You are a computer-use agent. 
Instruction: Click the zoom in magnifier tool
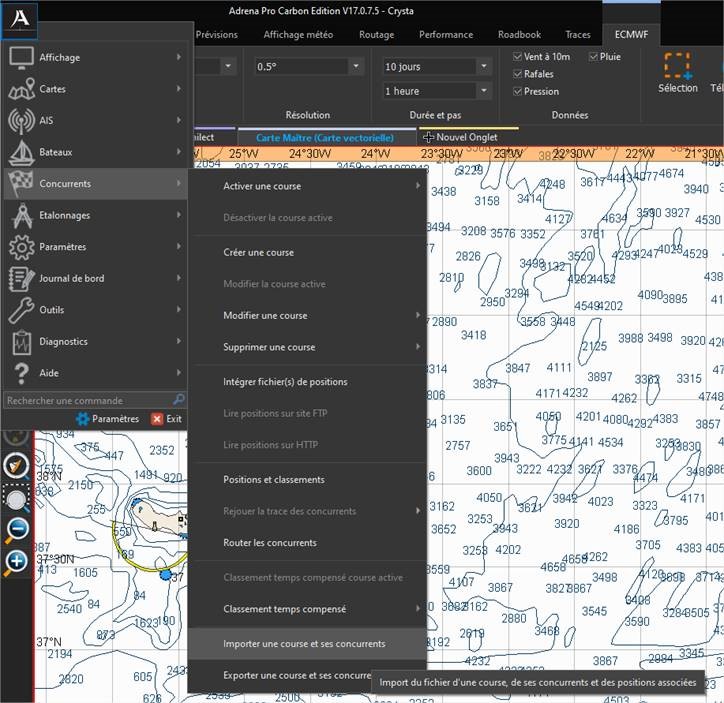[17, 562]
